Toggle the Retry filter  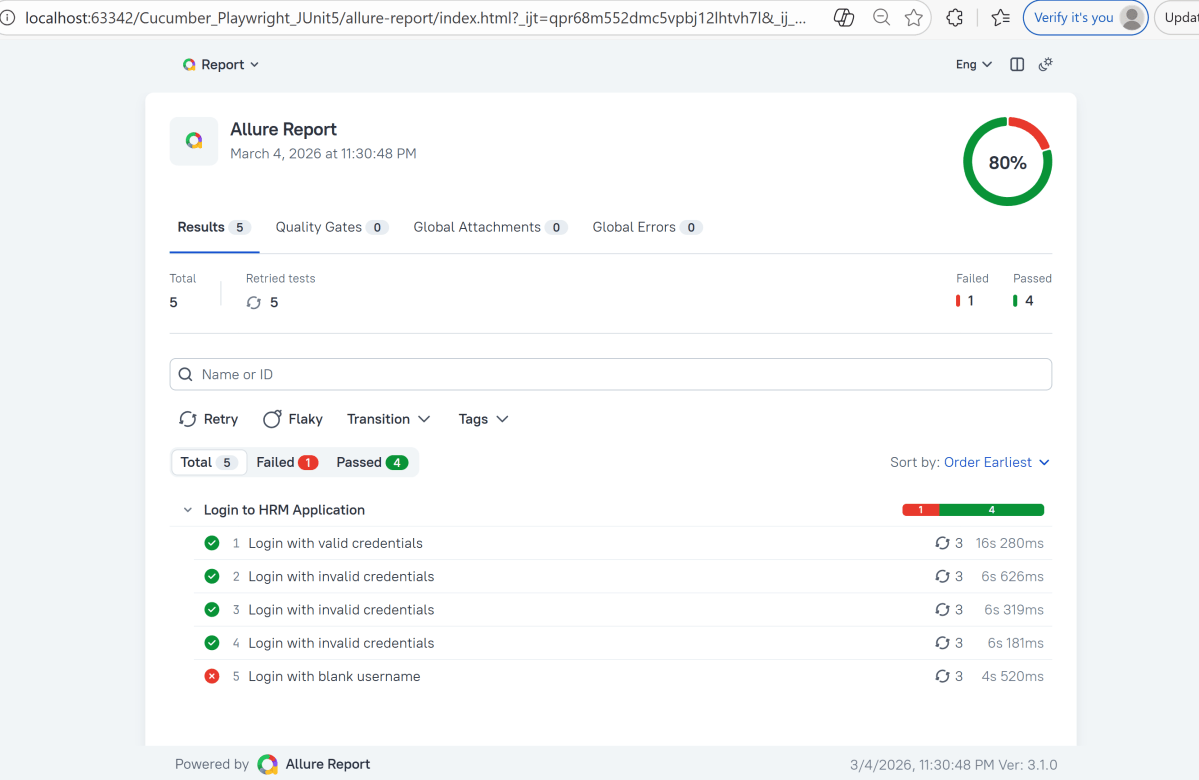pos(208,420)
